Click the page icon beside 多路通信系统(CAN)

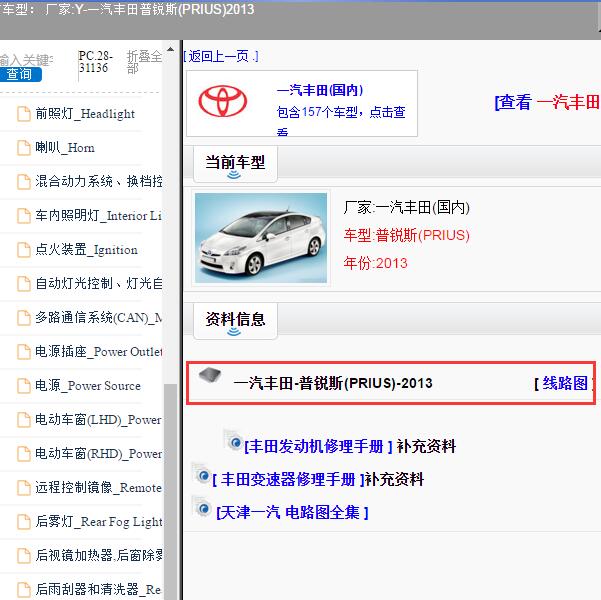pos(24,318)
